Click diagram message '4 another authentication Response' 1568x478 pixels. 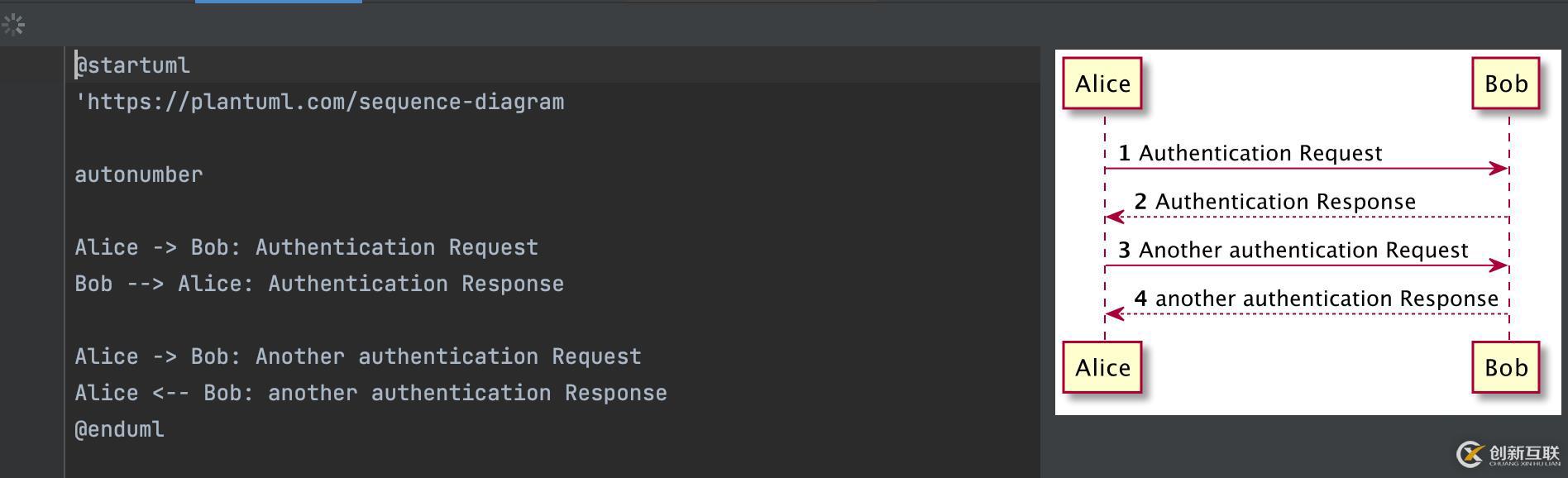[1316, 299]
